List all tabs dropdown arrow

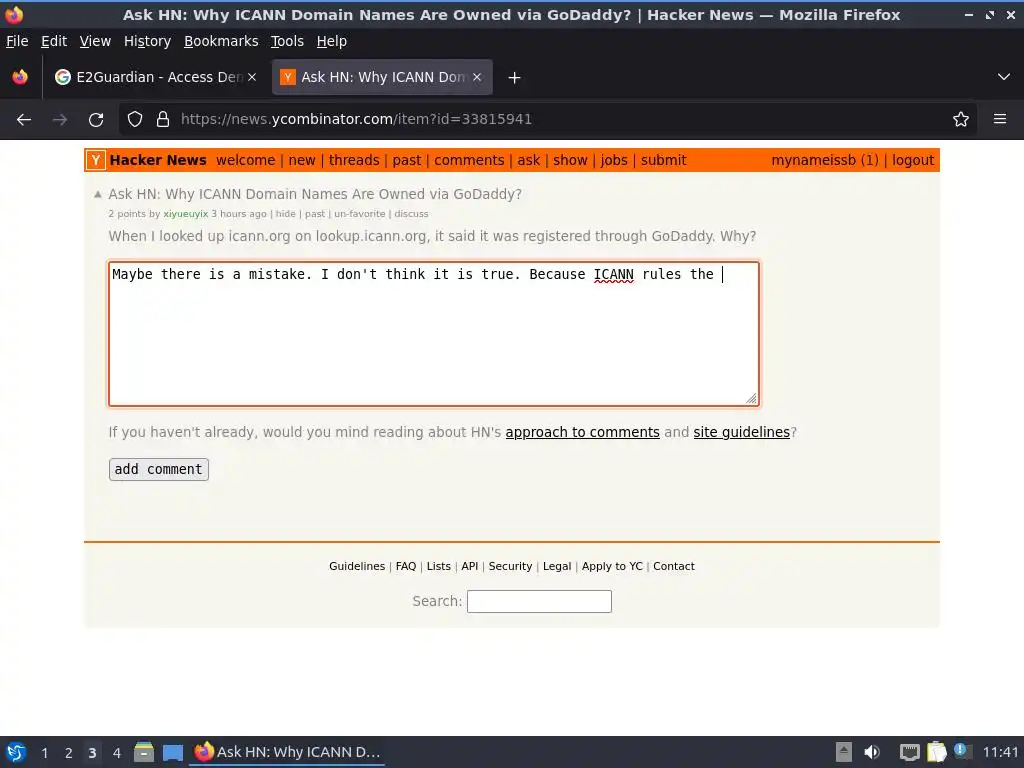1004,77
